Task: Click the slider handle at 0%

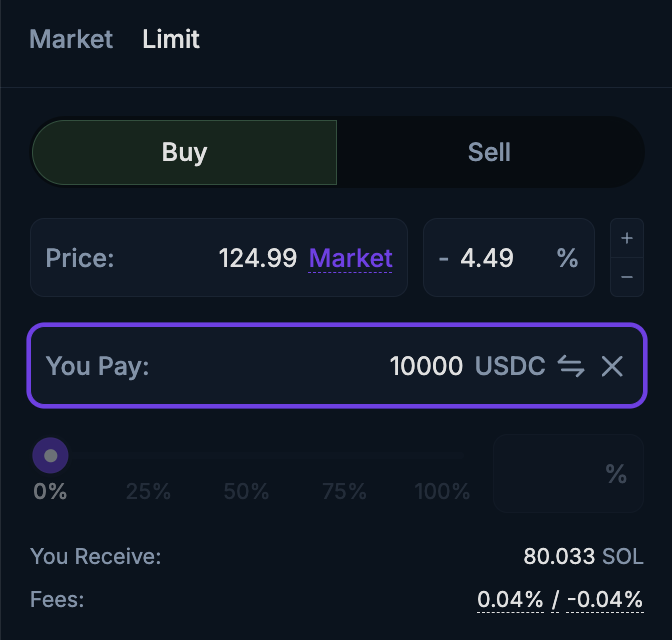Action: click(50, 456)
